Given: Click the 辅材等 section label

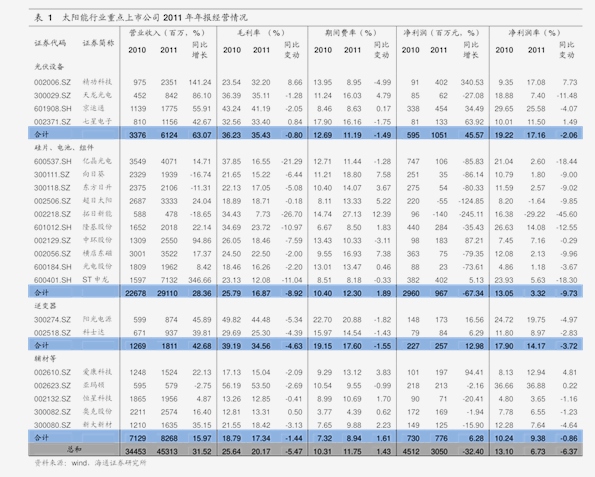Looking at the screenshot, I should pos(45,359).
